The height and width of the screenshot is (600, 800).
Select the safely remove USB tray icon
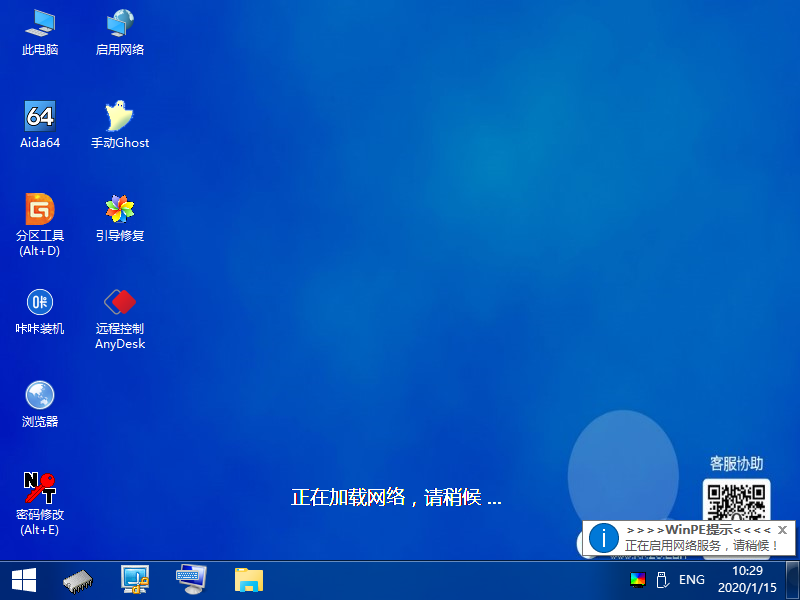point(663,578)
